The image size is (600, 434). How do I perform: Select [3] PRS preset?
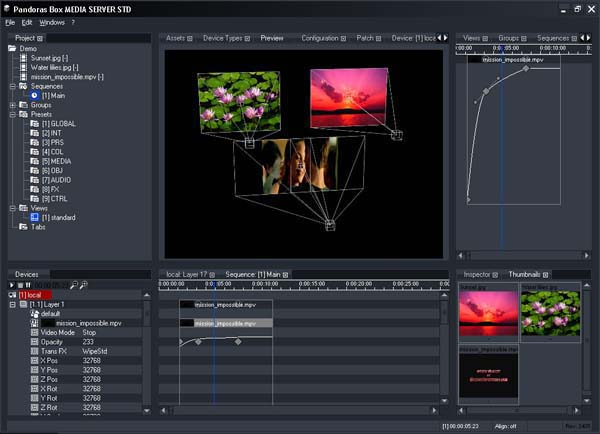tap(53, 142)
